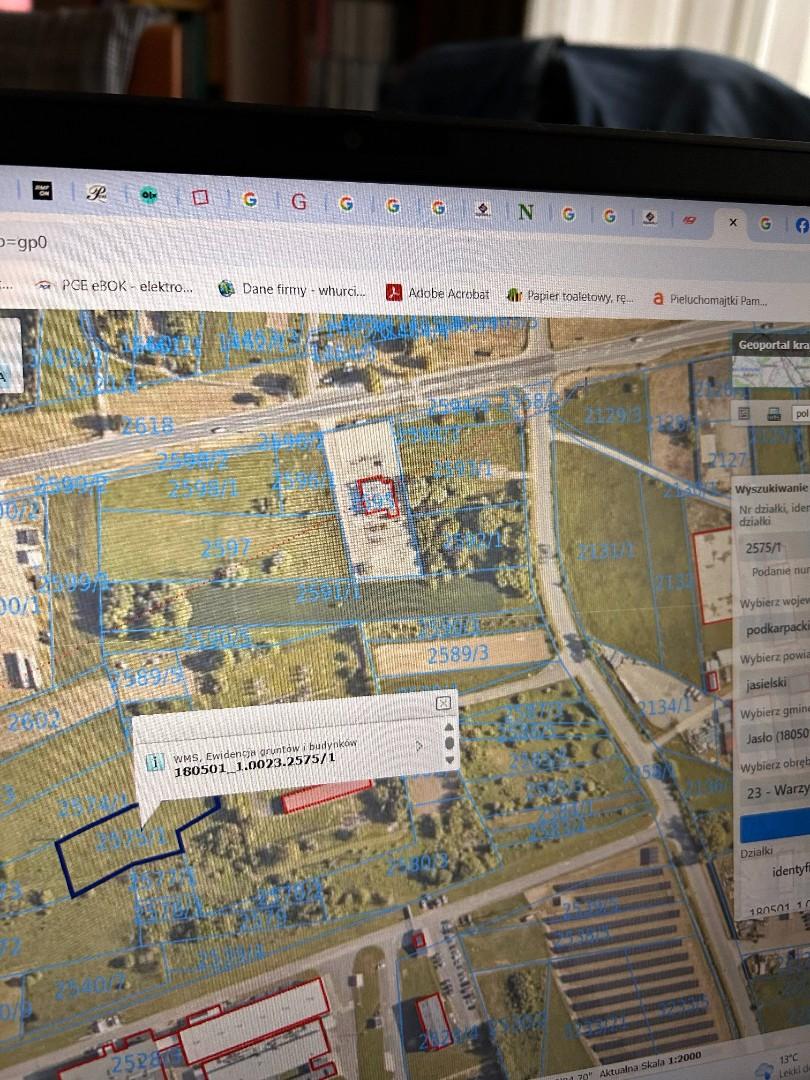Open the green N favicon browser tab

coord(526,211)
